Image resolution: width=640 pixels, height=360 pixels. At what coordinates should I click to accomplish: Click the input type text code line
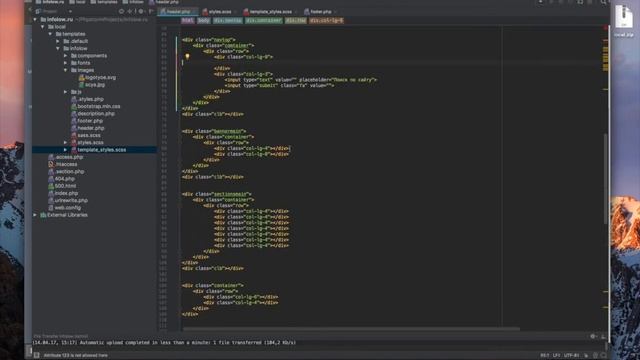[301, 80]
